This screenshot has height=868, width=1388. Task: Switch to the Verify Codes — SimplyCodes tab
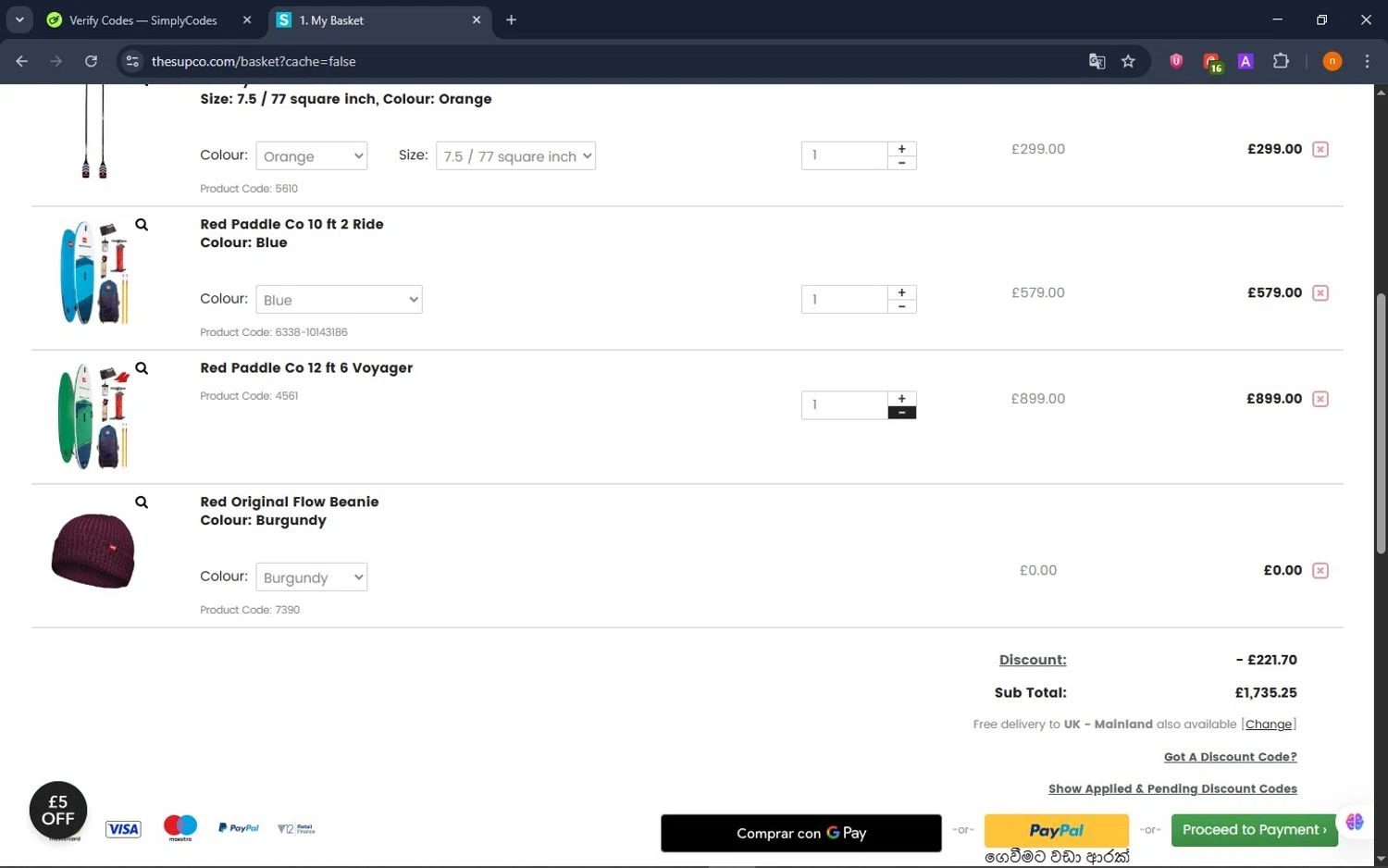[x=143, y=20]
